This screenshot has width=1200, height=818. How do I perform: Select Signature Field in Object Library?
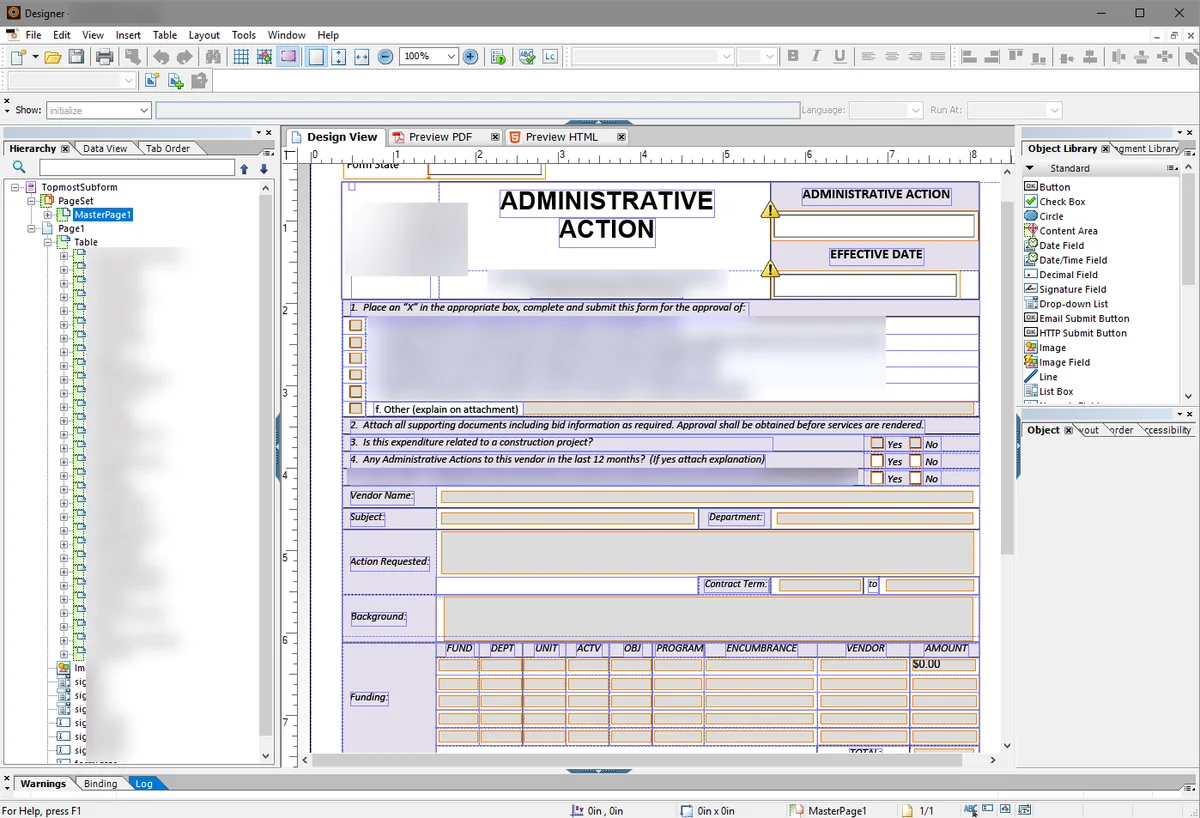coord(1072,289)
